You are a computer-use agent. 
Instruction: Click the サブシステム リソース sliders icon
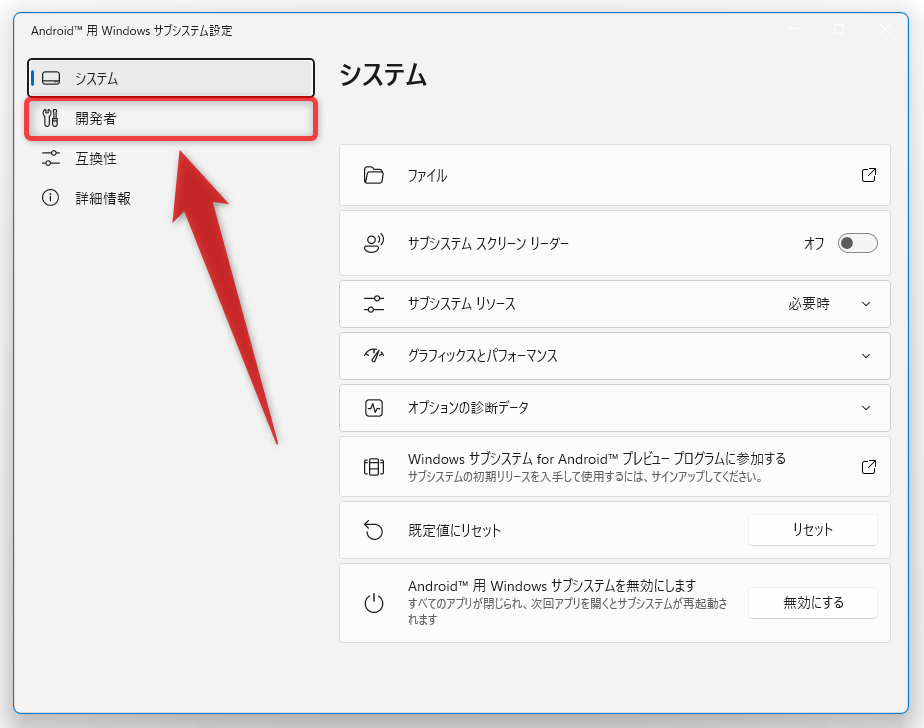pyautogui.click(x=374, y=304)
